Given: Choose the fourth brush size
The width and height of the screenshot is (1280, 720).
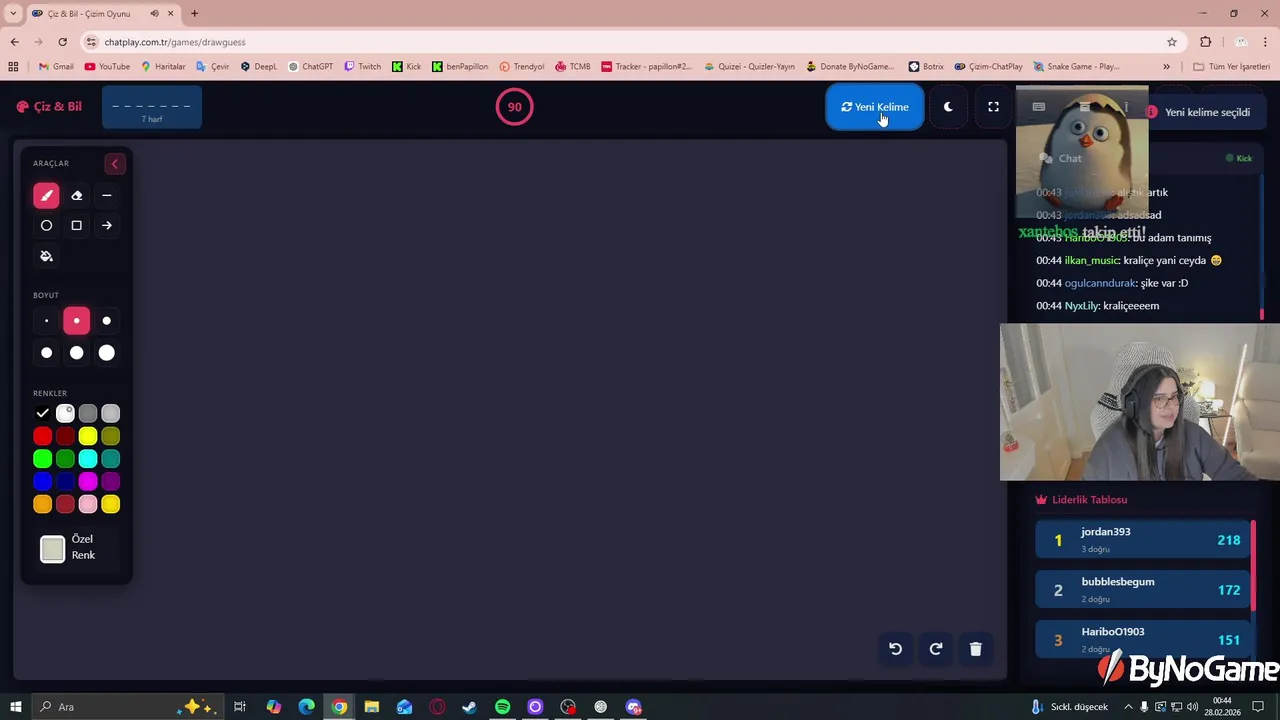Looking at the screenshot, I should 46,353.
